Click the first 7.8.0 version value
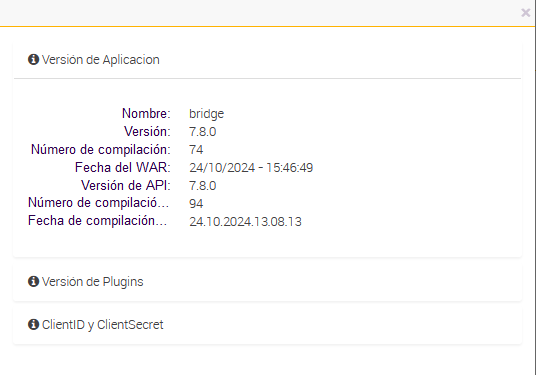The width and height of the screenshot is (536, 375). [x=203, y=132]
